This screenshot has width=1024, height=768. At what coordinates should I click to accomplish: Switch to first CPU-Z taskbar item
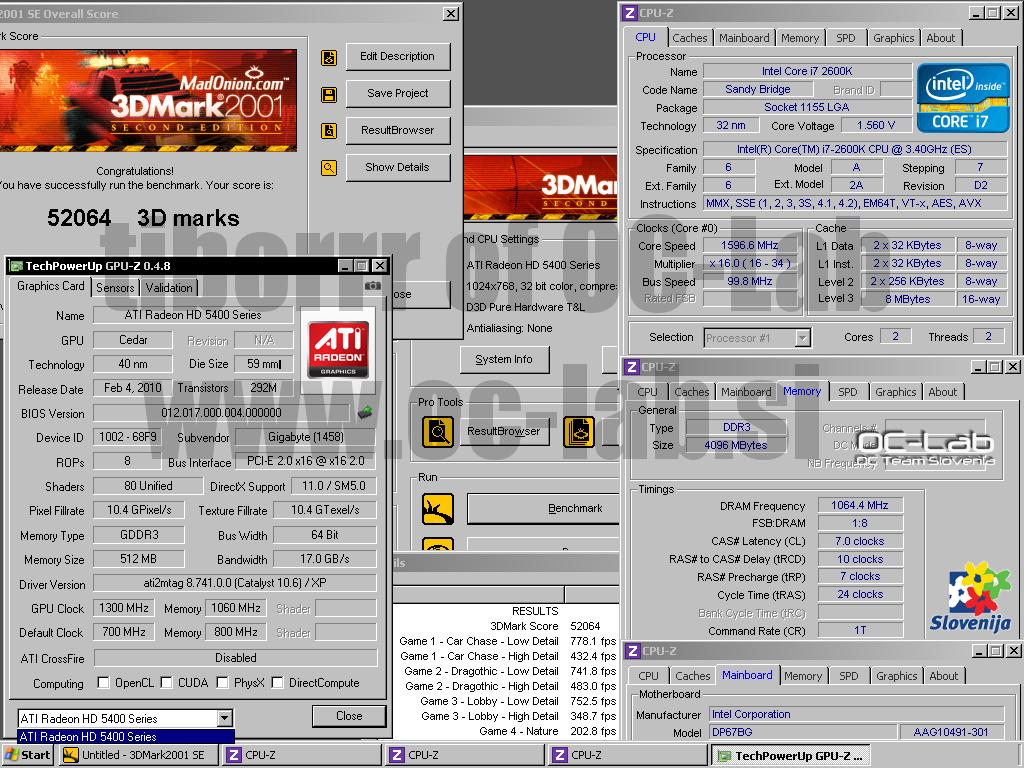click(302, 756)
